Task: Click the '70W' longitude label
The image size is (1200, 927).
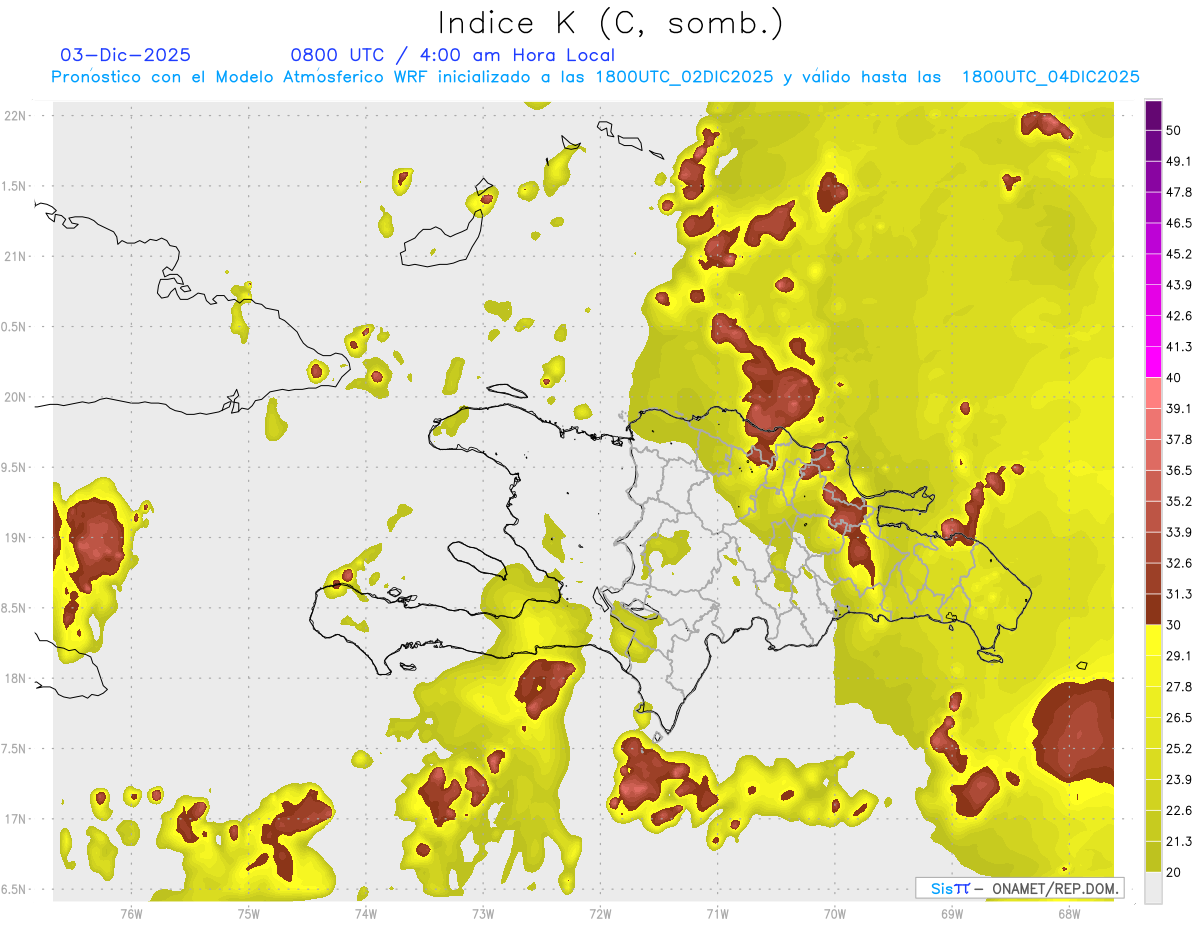Action: (834, 913)
